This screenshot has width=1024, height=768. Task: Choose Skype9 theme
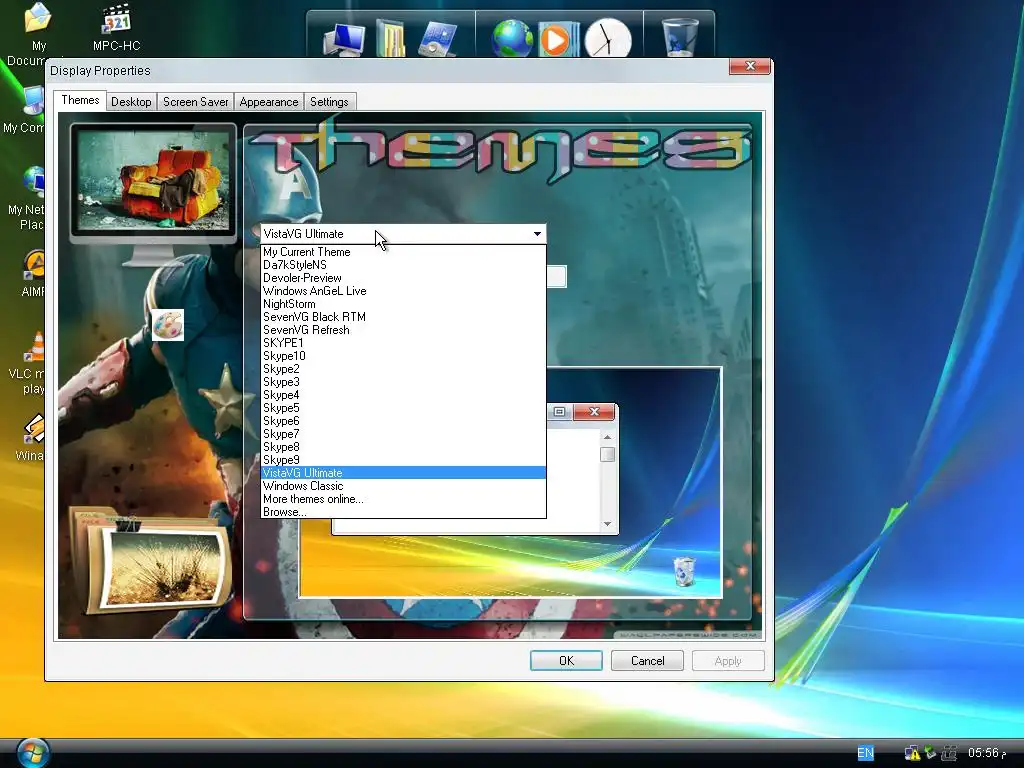[x=403, y=460]
